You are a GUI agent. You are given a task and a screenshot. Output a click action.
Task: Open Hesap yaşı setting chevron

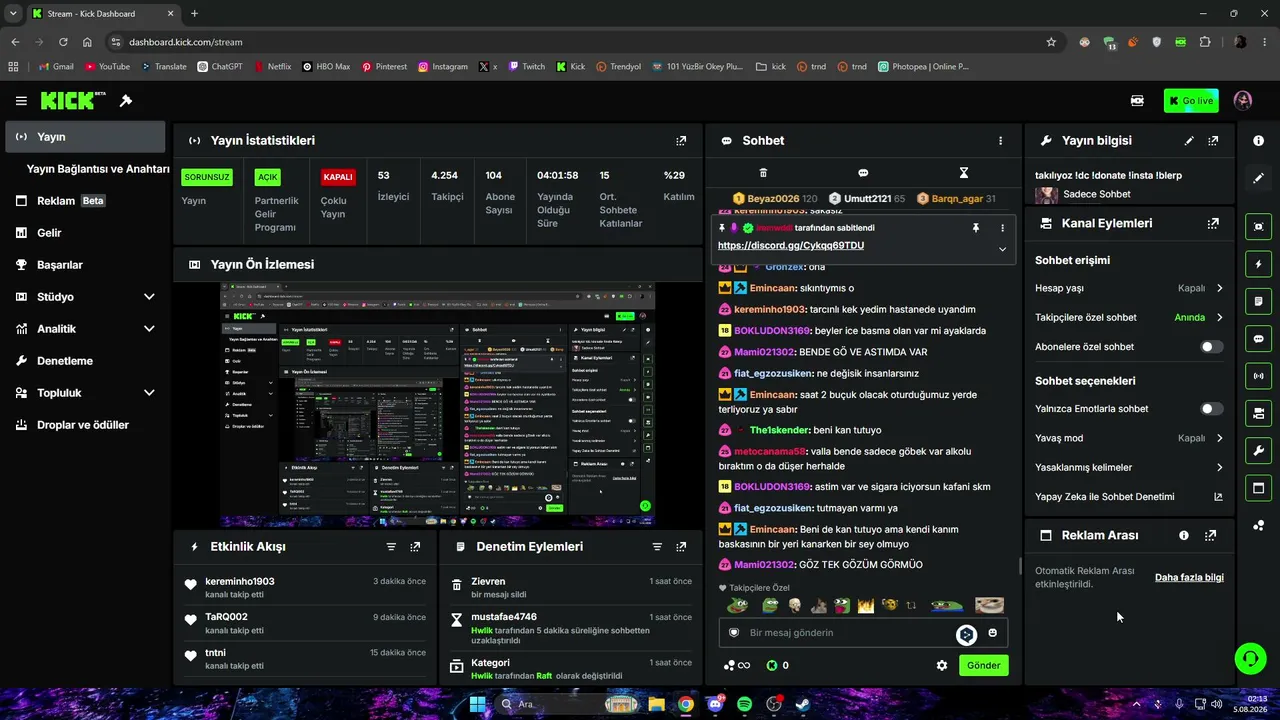click(x=1219, y=288)
